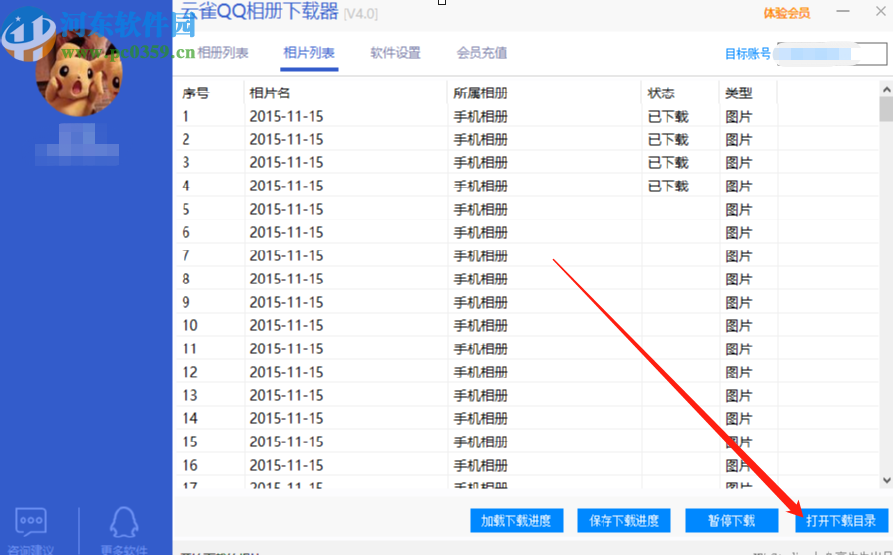Click the 目标账号 input field
The width and height of the screenshot is (893, 555).
[x=832, y=54]
